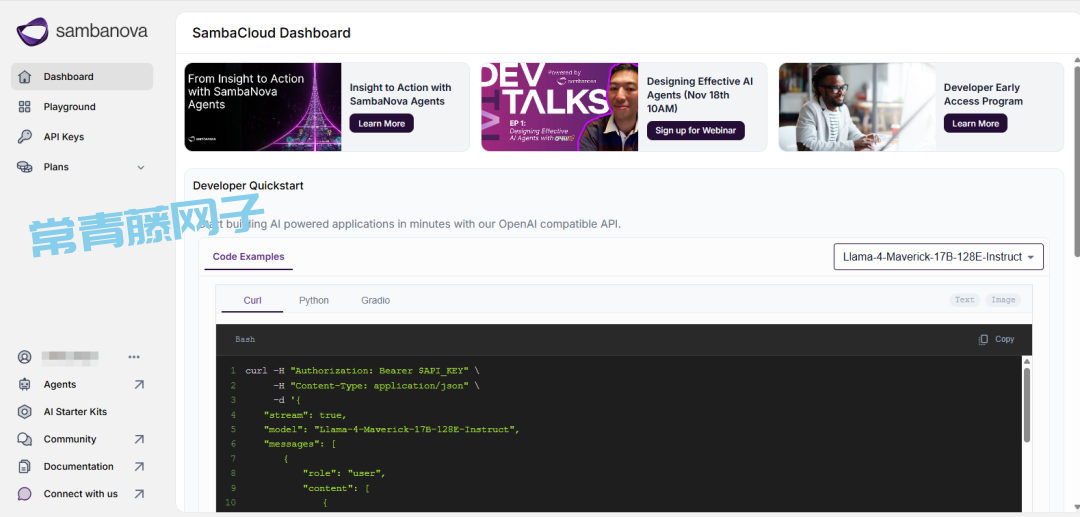Viewport: 1080px width, 517px height.
Task: Click Learn More under Developer Early Access
Action: pos(975,124)
